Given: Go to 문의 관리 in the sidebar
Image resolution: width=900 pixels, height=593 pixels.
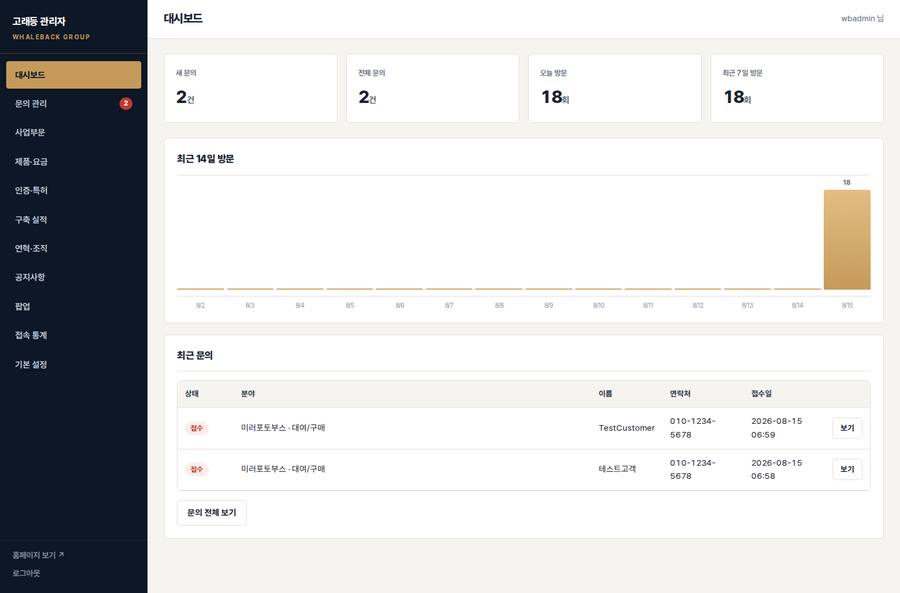Looking at the screenshot, I should (73, 103).
